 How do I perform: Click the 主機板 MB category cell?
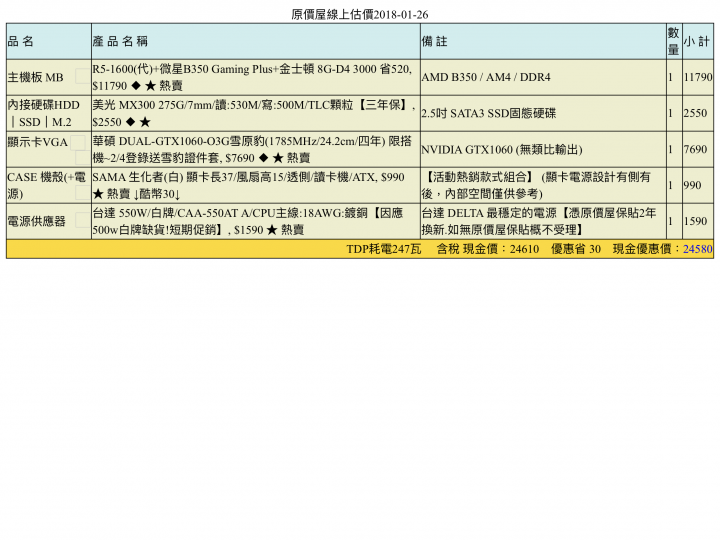click(49, 77)
